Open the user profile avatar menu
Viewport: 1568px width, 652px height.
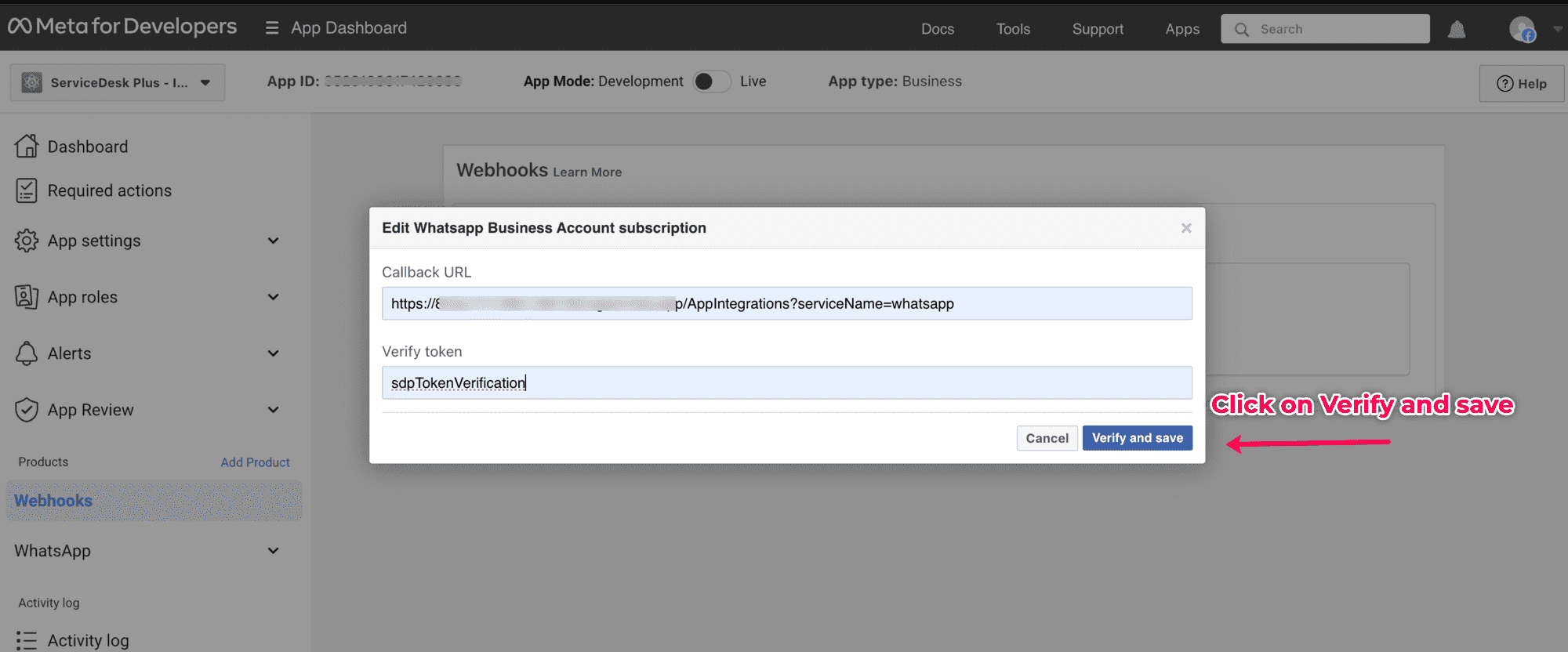point(1522,30)
